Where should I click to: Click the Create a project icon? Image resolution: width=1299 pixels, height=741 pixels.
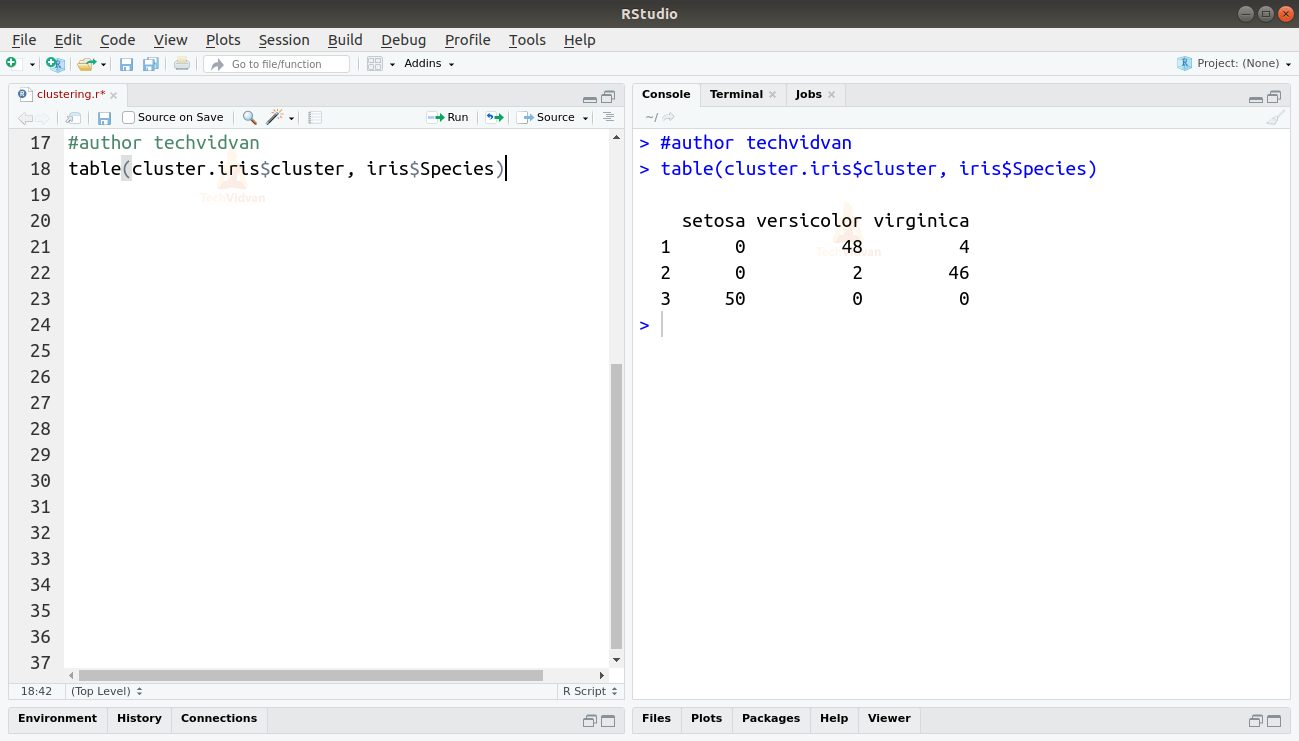(55, 64)
